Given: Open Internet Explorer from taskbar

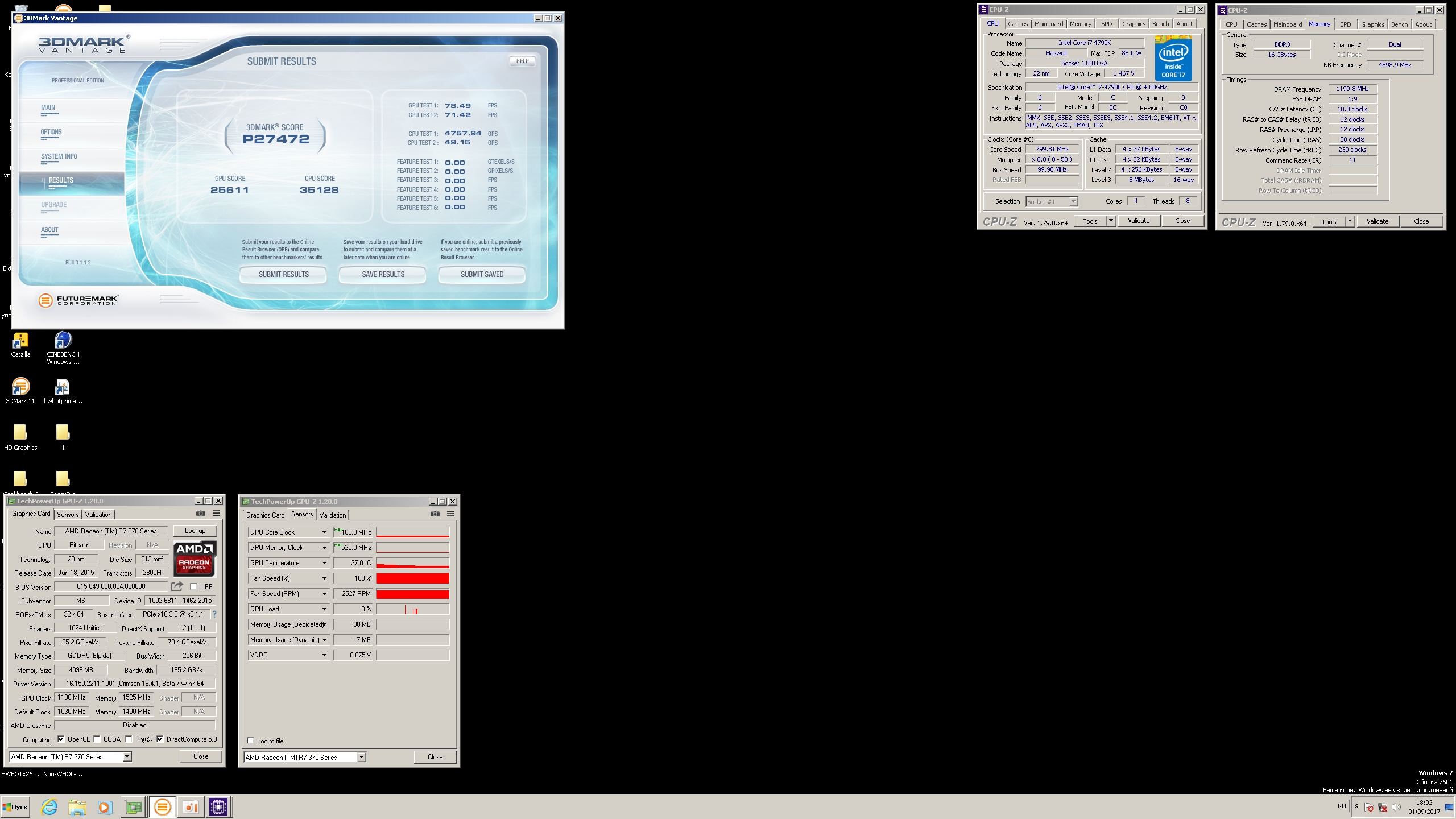Looking at the screenshot, I should [49, 807].
